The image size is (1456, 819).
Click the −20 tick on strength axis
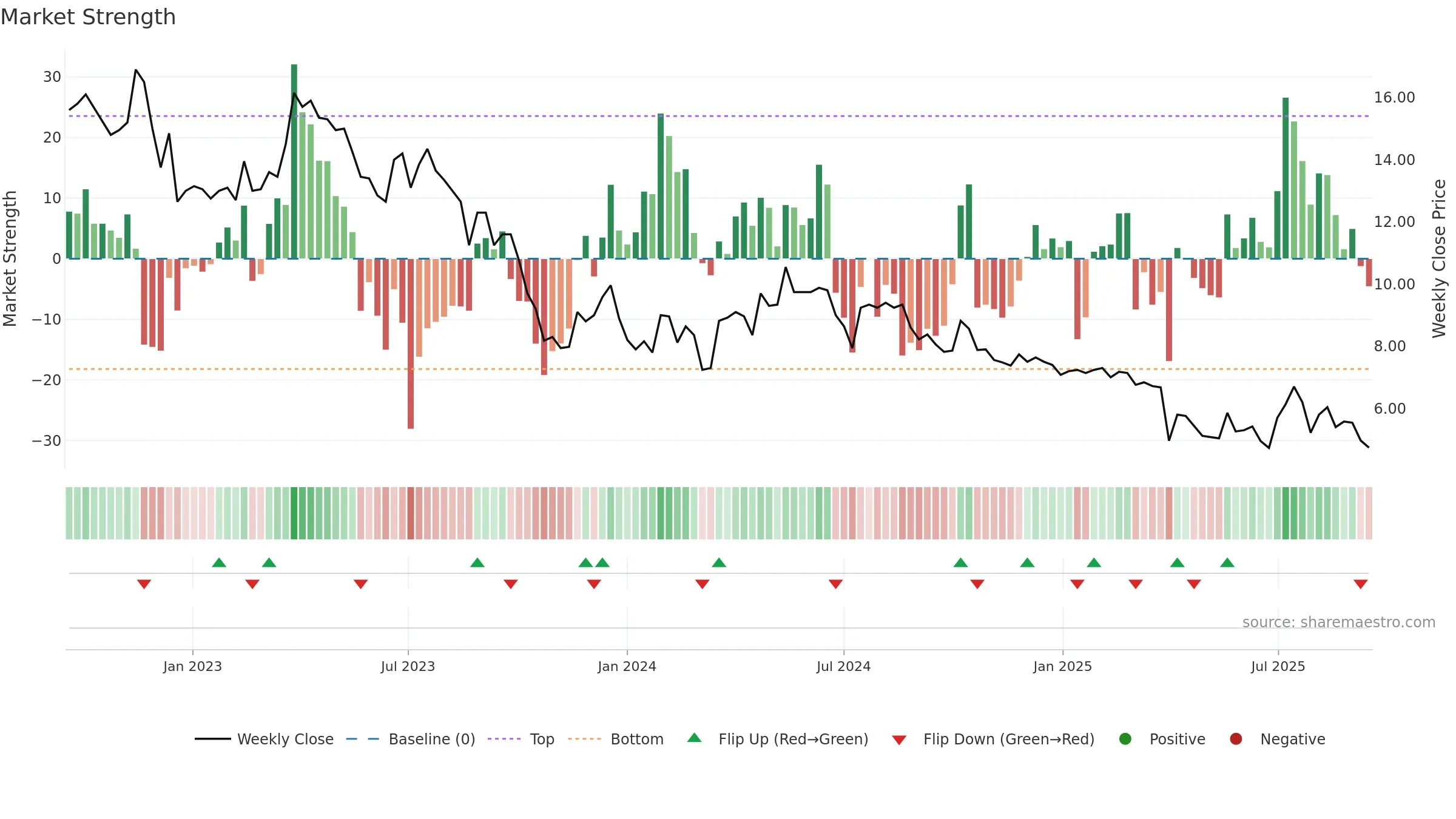click(47, 380)
